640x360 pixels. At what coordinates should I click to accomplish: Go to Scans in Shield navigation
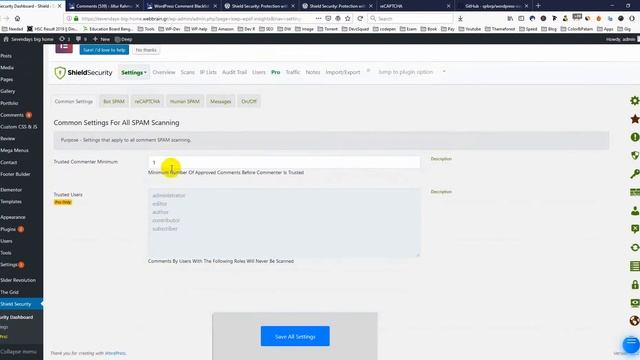click(187, 72)
